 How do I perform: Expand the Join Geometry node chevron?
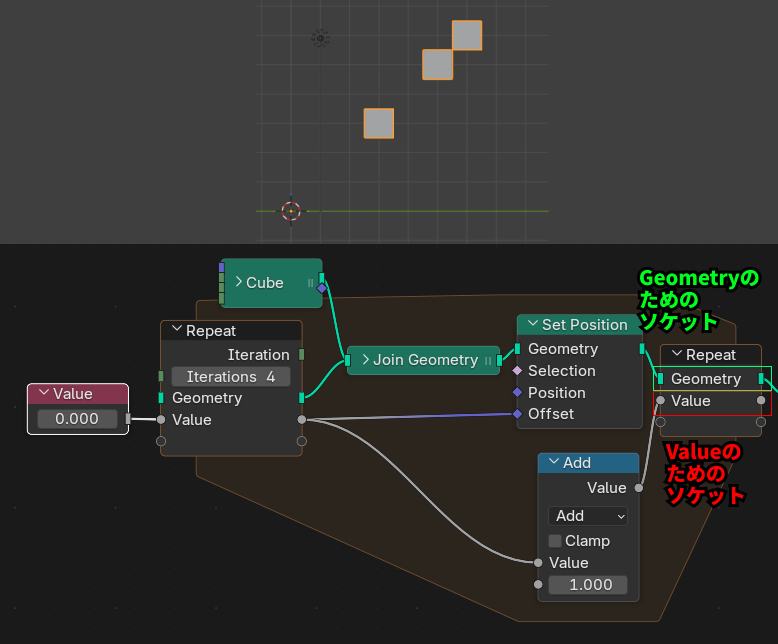pyautogui.click(x=365, y=360)
